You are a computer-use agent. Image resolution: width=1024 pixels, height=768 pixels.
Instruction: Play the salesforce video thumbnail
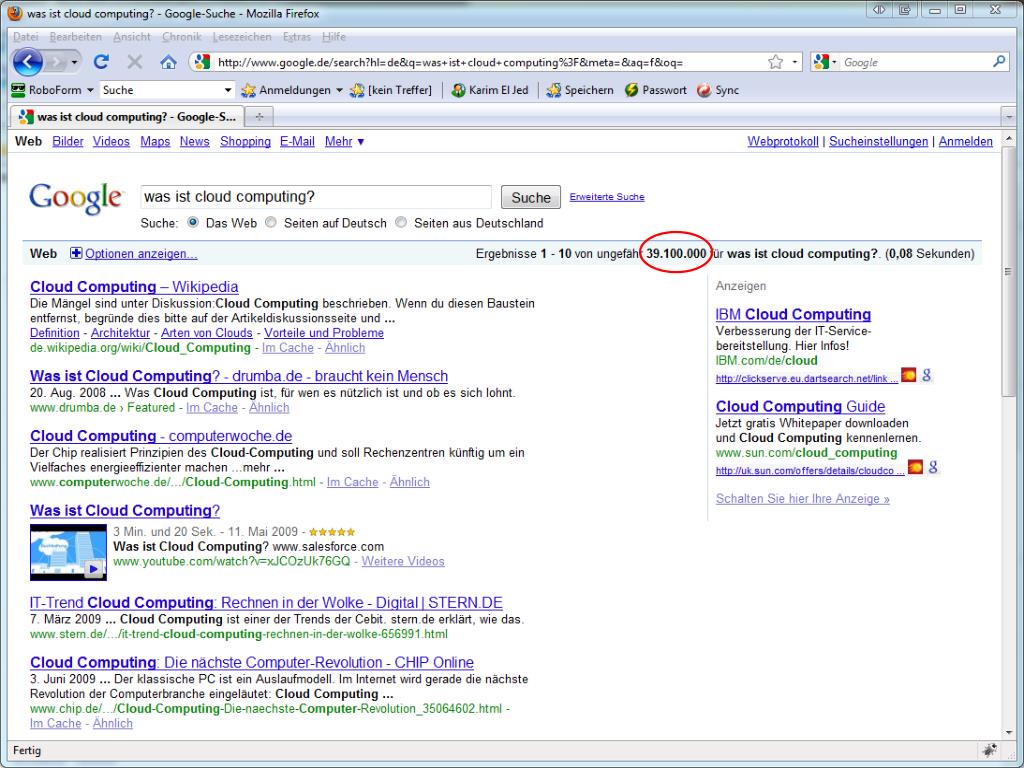click(68, 552)
